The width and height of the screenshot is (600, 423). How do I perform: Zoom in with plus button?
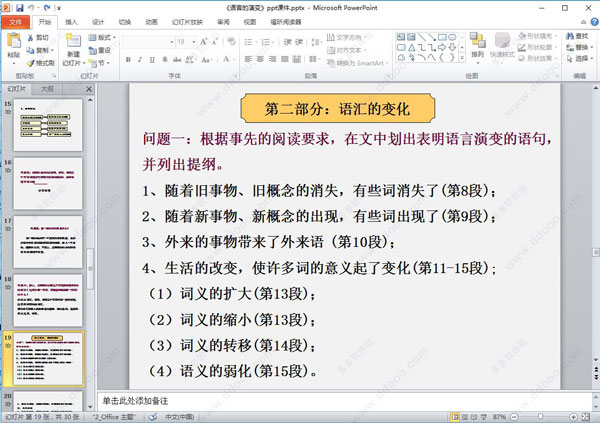pyautogui.click(x=573, y=417)
